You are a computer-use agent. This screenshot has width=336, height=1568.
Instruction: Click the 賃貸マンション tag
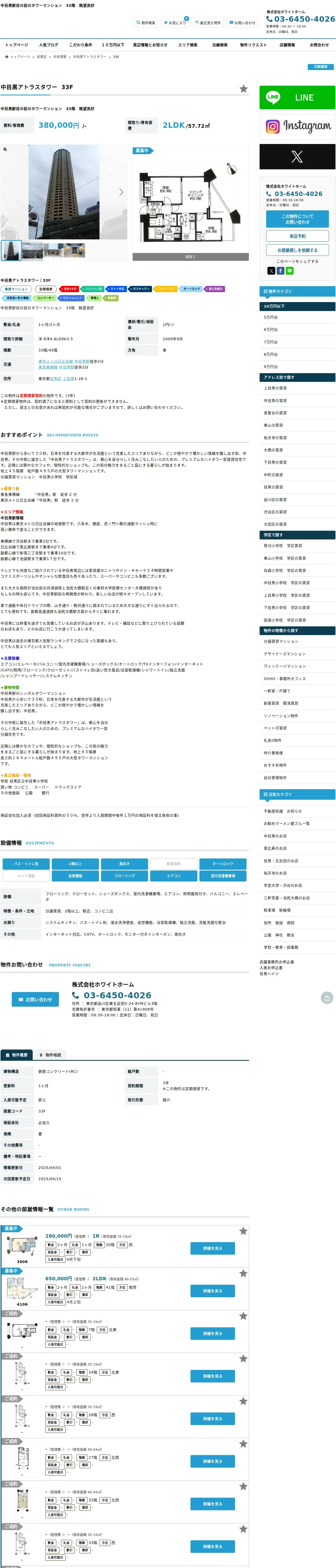[16, 289]
